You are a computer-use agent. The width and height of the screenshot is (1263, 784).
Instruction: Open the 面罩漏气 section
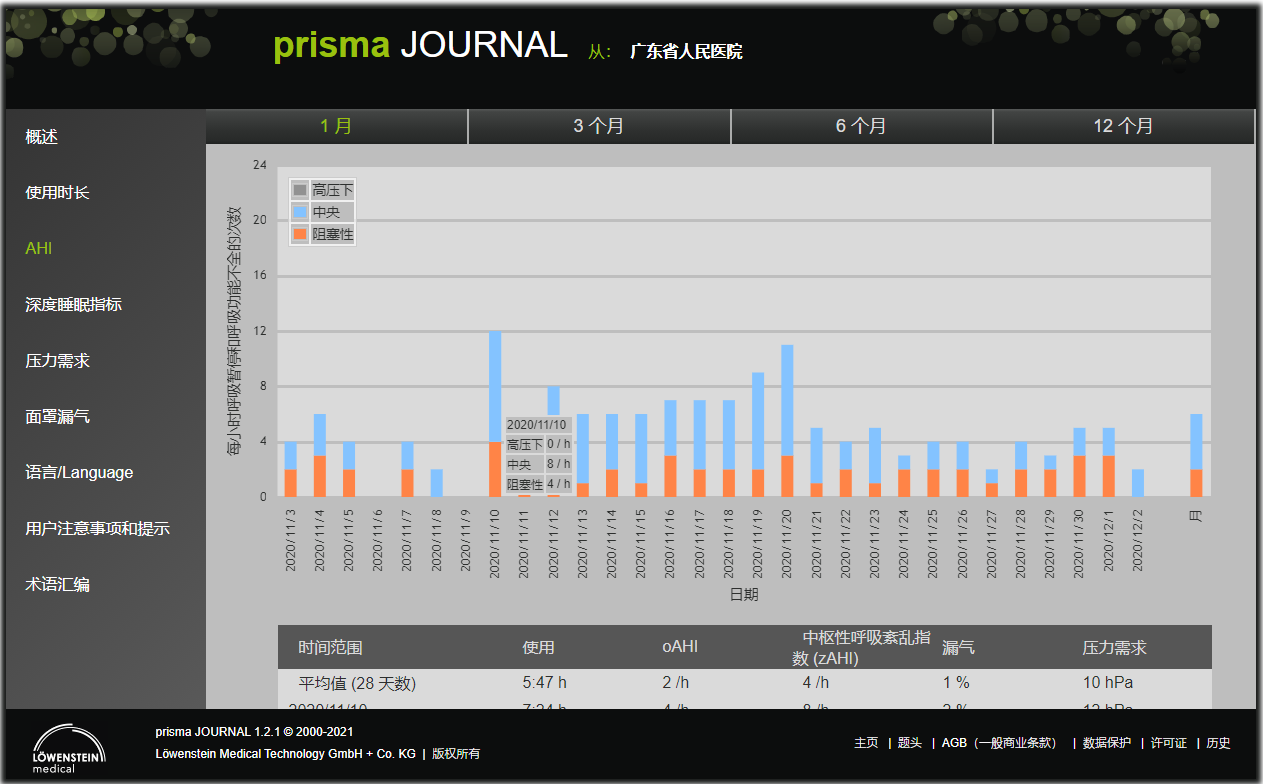point(58,417)
